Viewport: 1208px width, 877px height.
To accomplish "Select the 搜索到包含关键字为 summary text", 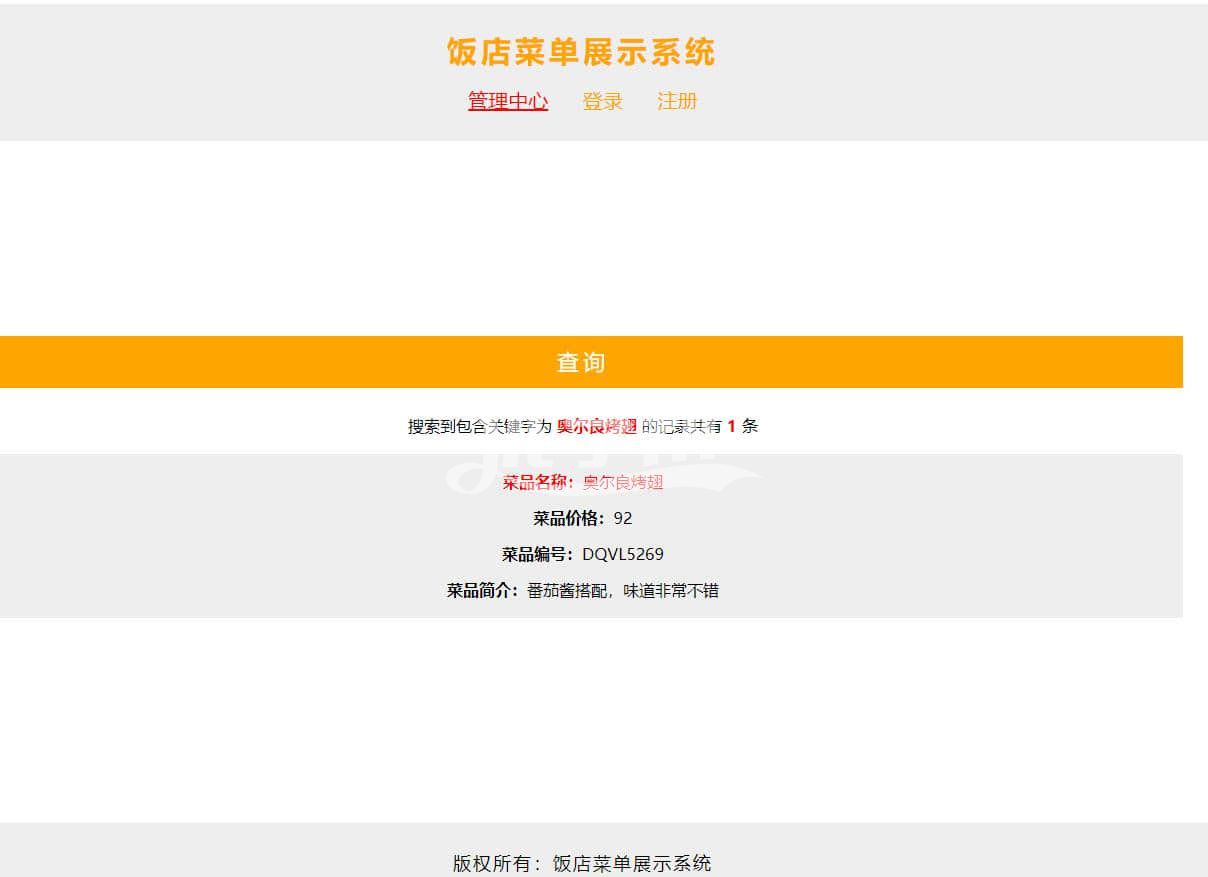I will pyautogui.click(x=479, y=426).
